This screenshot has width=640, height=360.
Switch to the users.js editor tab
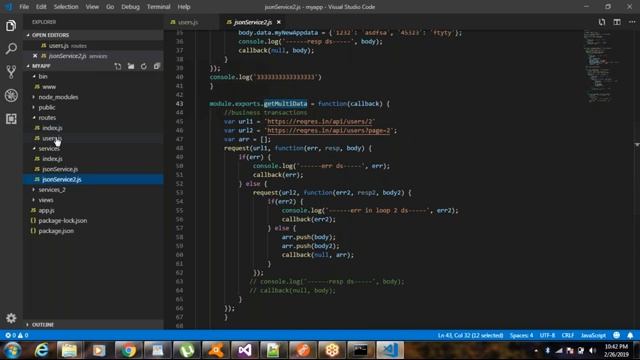point(192,22)
